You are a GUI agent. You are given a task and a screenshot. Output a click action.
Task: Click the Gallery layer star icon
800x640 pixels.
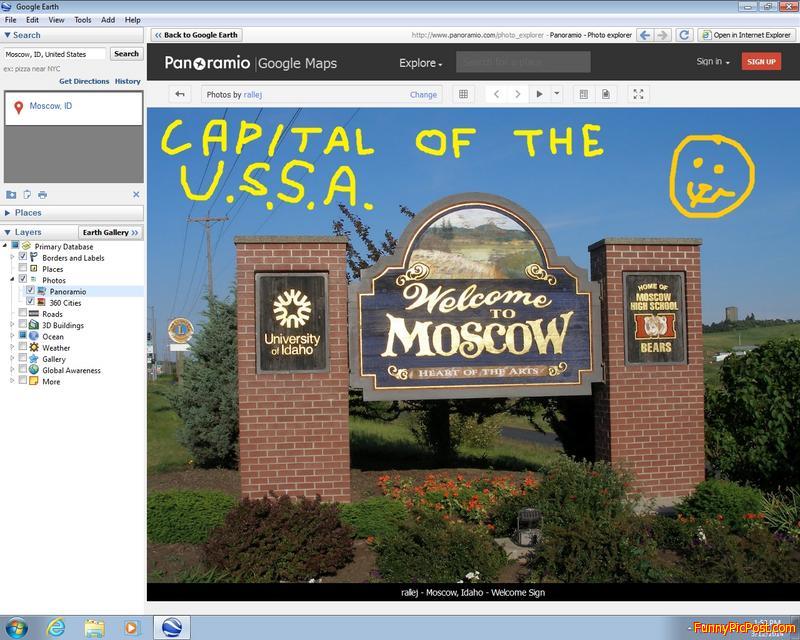pos(34,358)
